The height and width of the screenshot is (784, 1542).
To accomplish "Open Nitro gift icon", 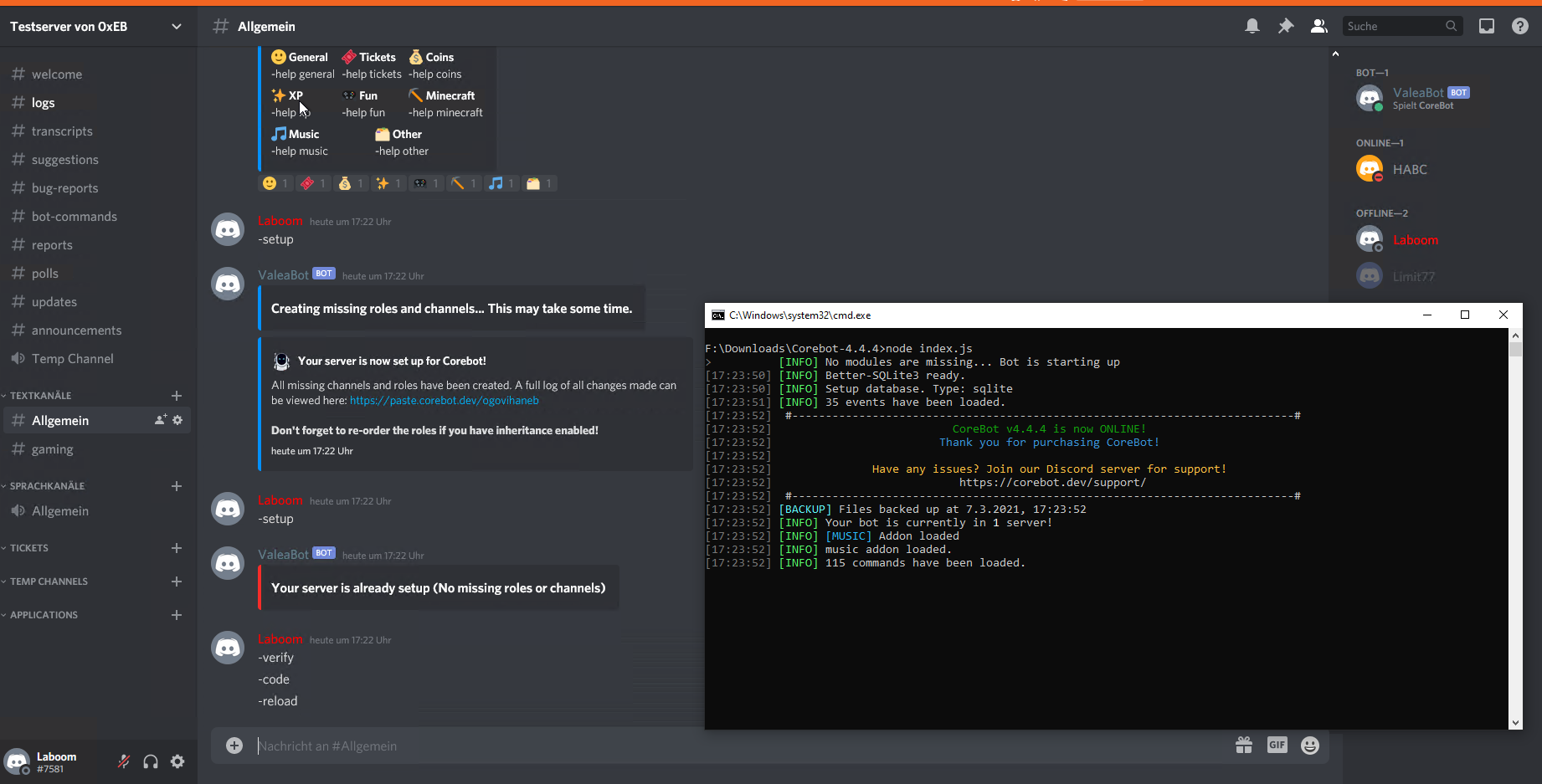I will pyautogui.click(x=1244, y=745).
